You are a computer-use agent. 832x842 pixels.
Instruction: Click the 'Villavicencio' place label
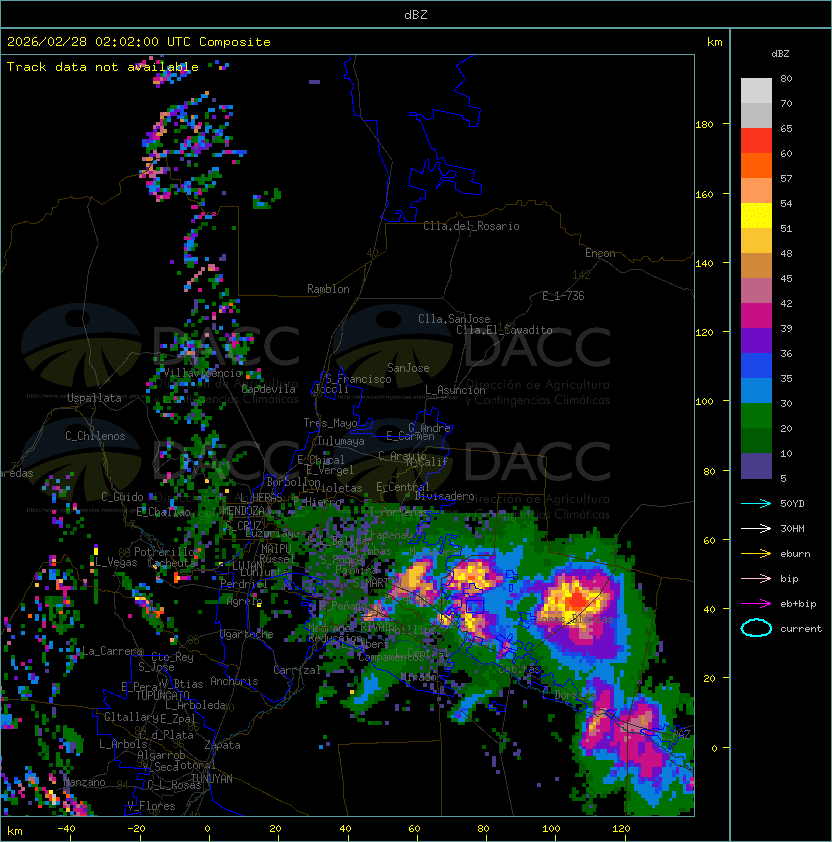(x=202, y=373)
